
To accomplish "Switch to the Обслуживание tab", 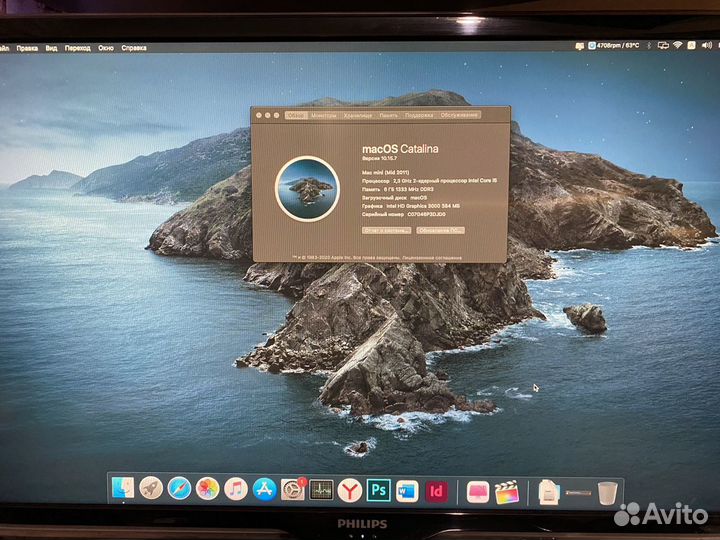I will click(x=459, y=115).
